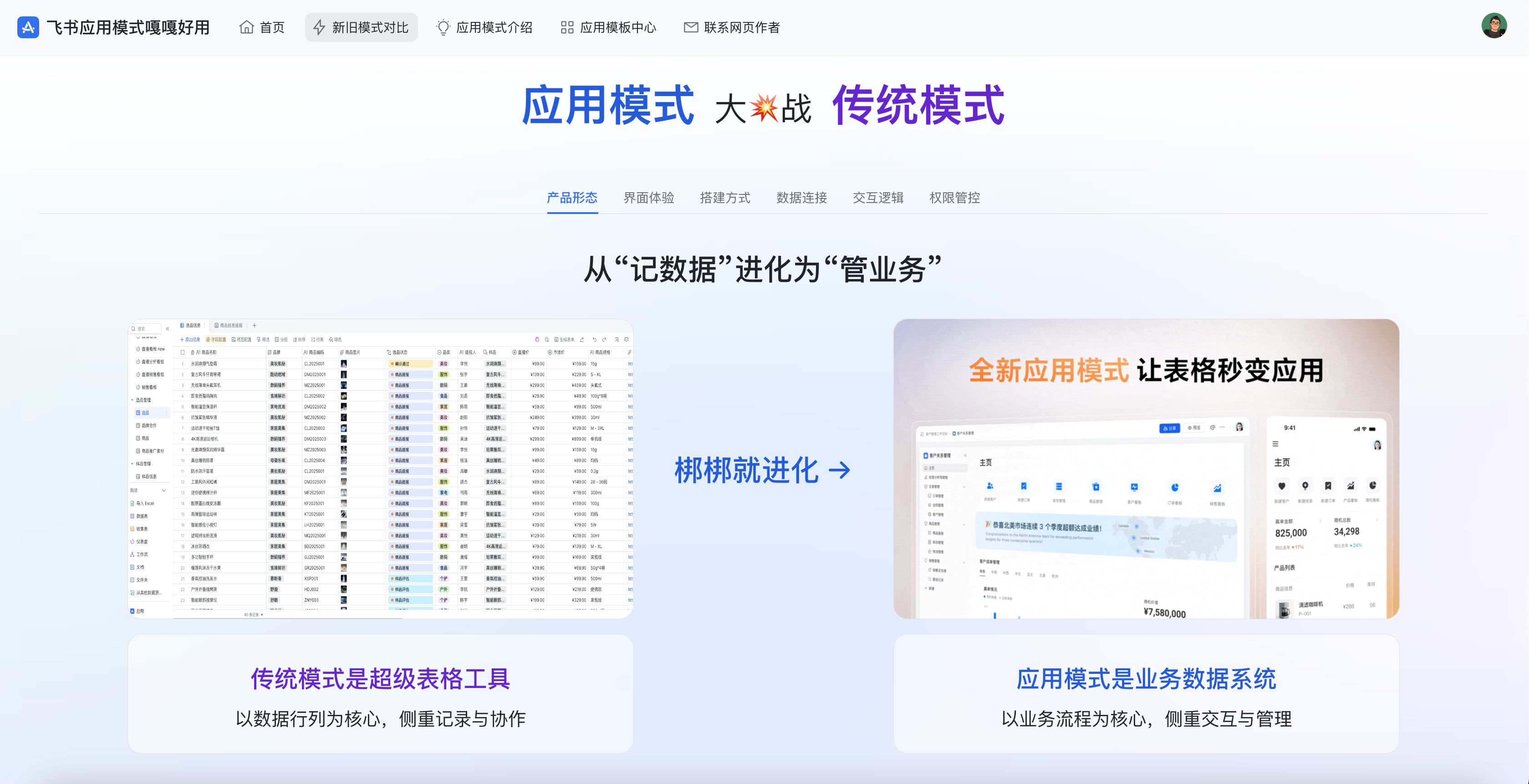Click the lightning bolt icon for 新旧模式对比

click(319, 27)
